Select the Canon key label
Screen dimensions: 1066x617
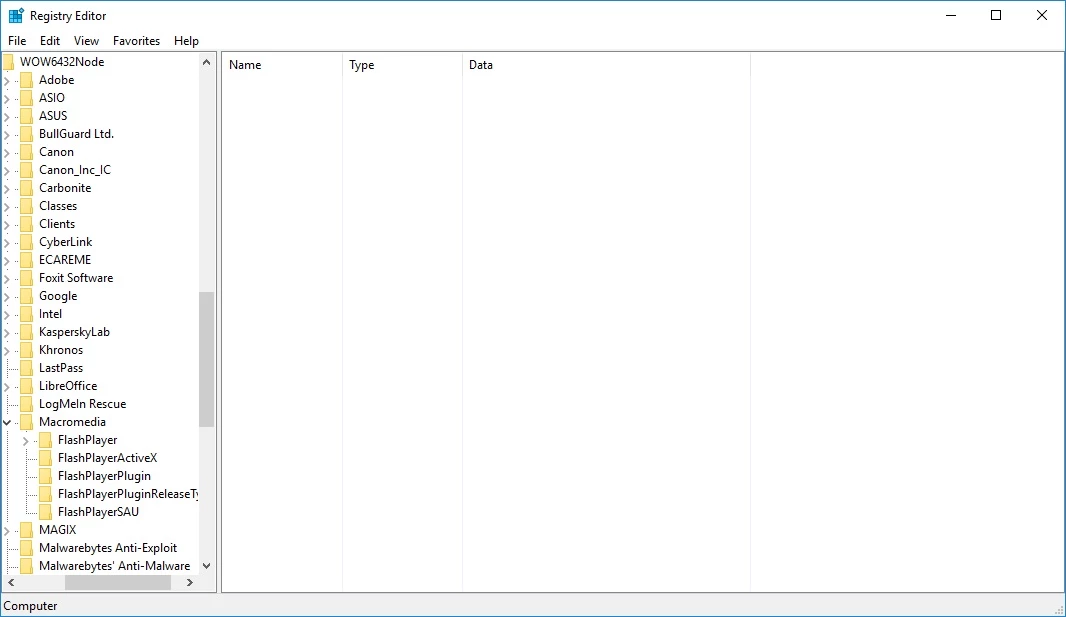coord(56,152)
